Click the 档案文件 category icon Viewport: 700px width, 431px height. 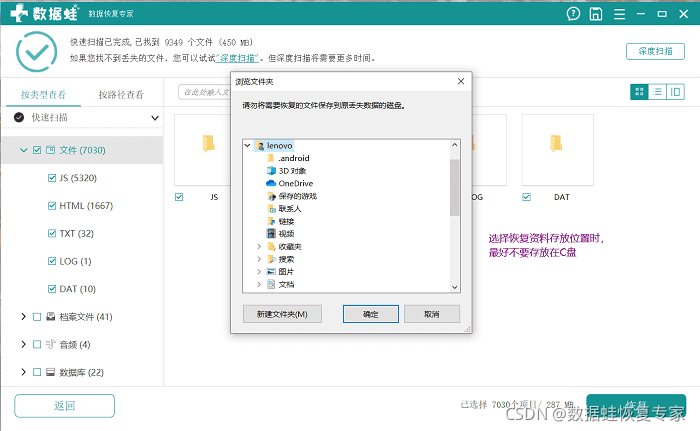click(50, 317)
